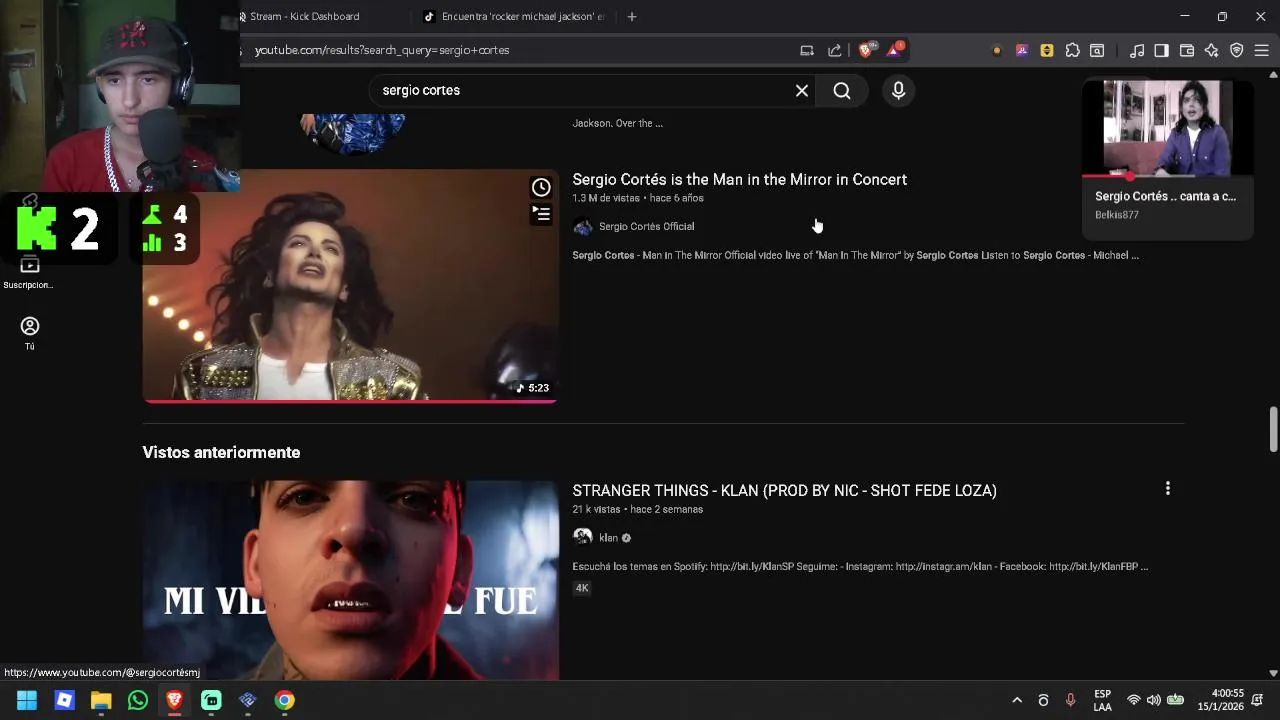Screen dimensions: 1280x720
Task: Open the green Kick app taskbar icon
Action: [x=211, y=700]
